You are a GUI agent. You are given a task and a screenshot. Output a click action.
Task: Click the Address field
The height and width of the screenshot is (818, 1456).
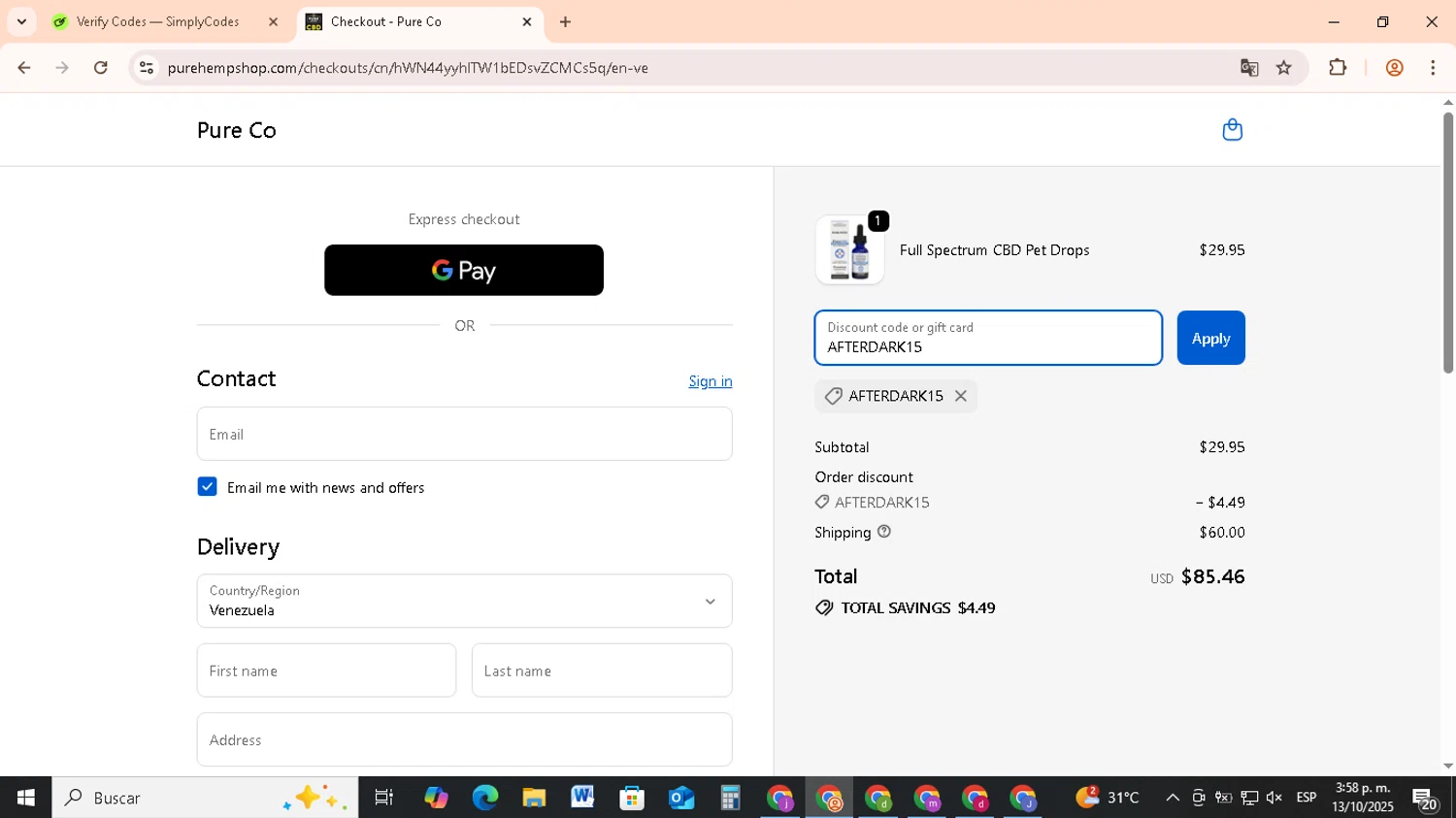(464, 739)
